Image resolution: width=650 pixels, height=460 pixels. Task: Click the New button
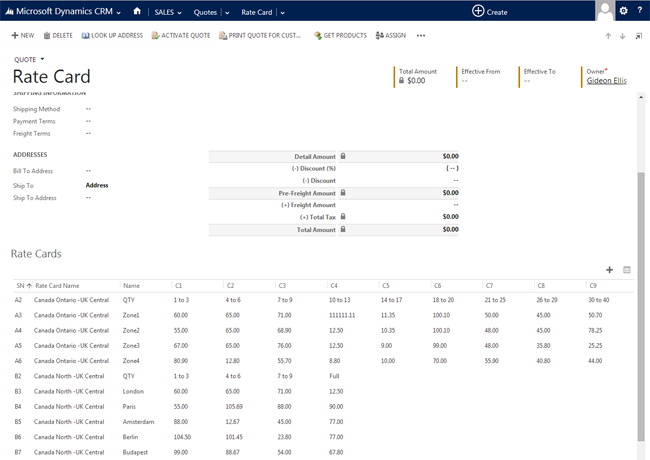(x=22, y=35)
